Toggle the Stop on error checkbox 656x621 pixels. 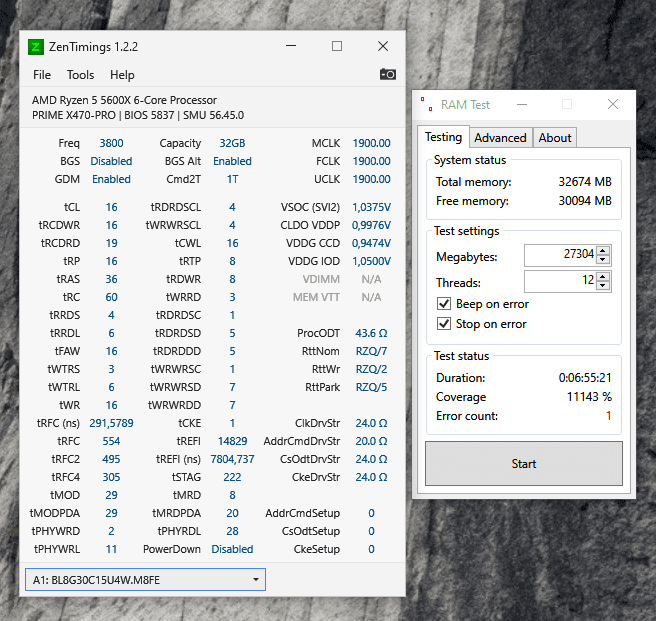[x=444, y=323]
